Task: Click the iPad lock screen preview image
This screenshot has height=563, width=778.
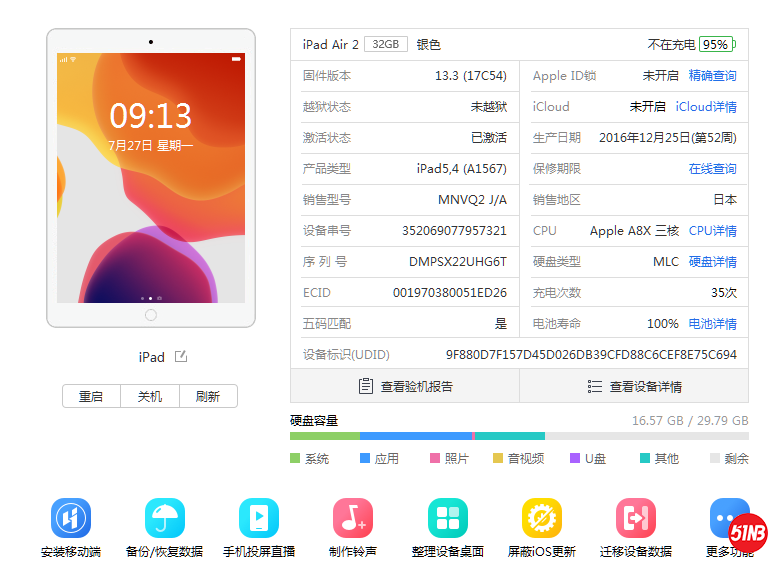Action: (x=151, y=177)
